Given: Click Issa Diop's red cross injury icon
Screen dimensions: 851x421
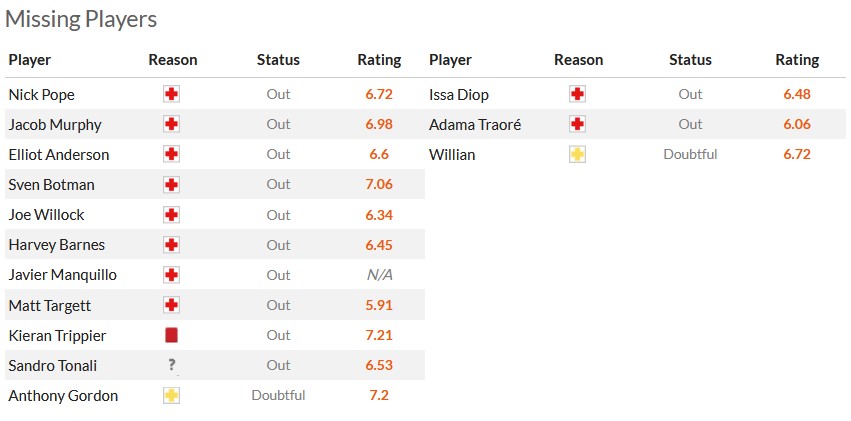Looking at the screenshot, I should 577,95.
